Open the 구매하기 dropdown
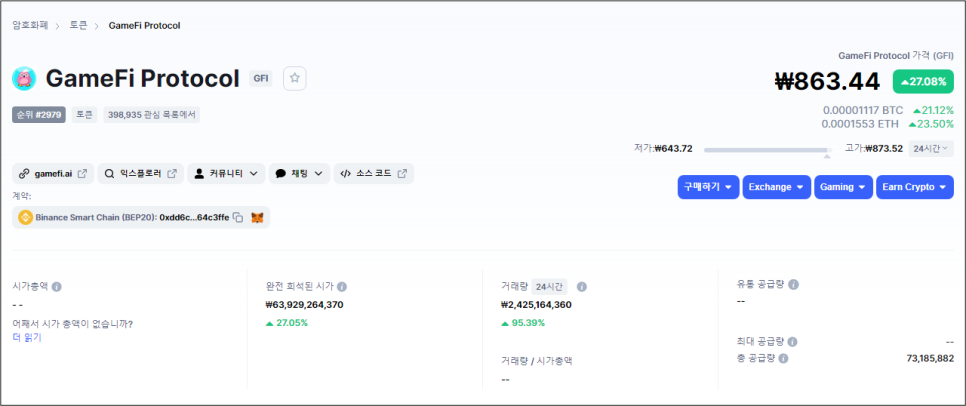This screenshot has height=406, width=966. pos(708,187)
